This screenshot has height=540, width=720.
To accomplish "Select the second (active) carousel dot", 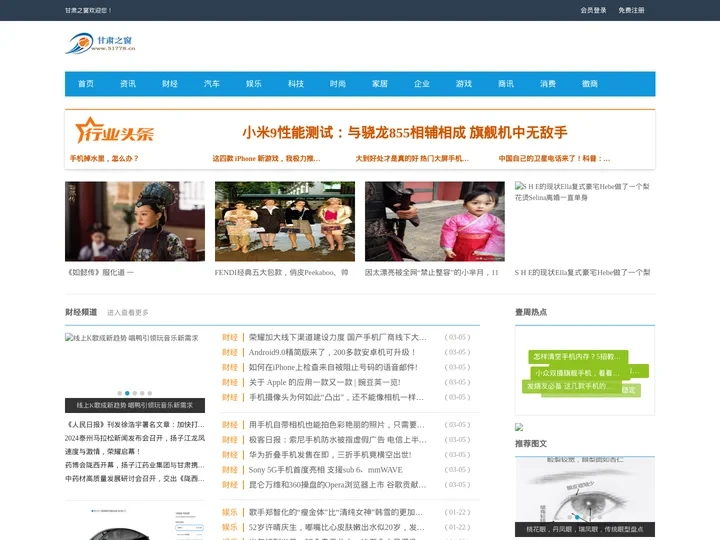I will tap(127, 393).
